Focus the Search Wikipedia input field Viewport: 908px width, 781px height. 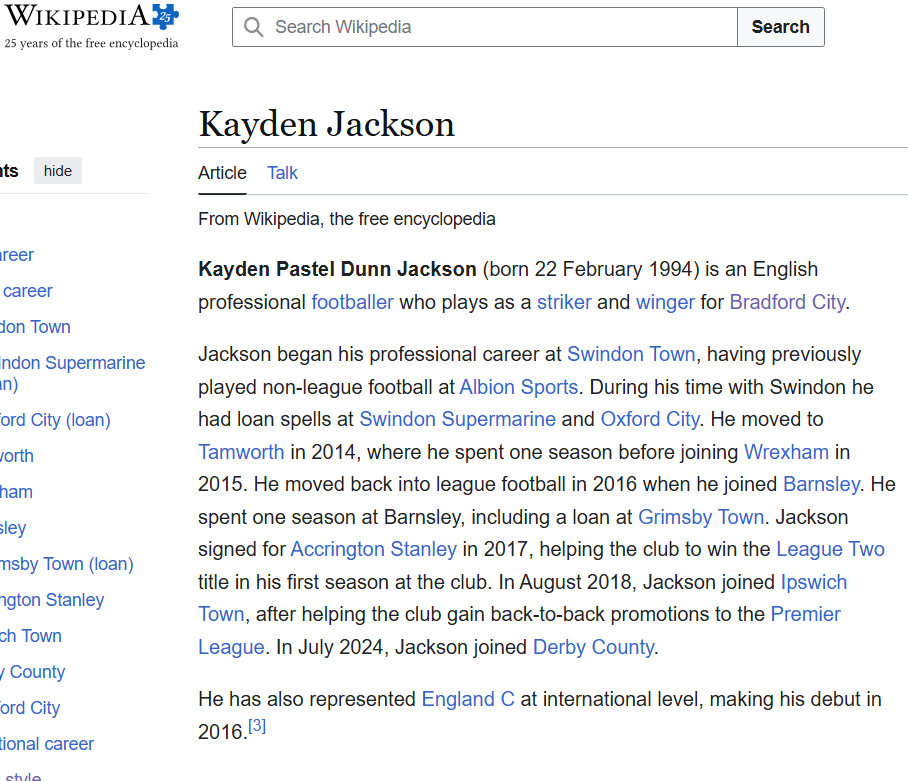(485, 27)
